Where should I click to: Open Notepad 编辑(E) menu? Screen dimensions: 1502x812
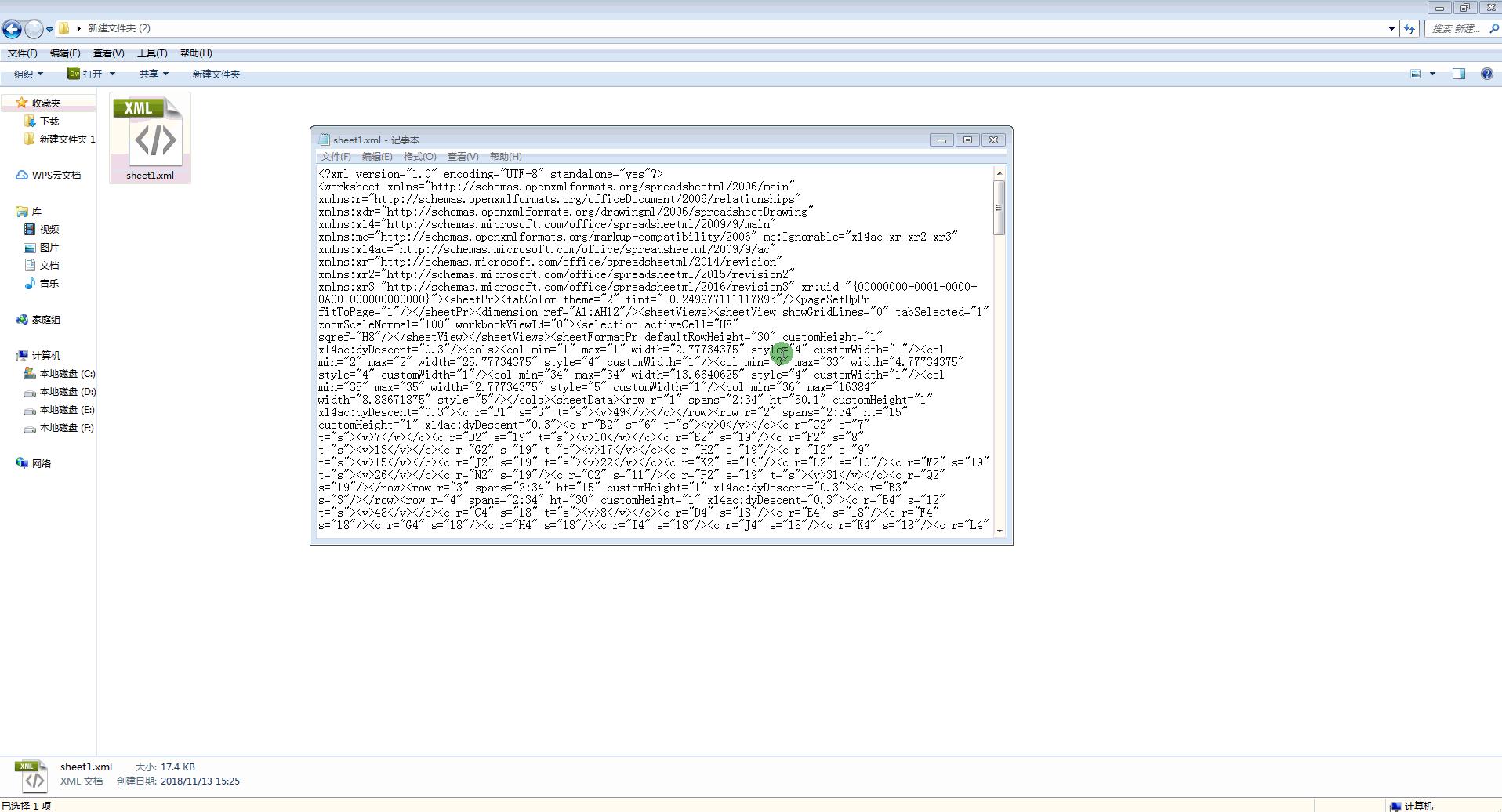377,157
